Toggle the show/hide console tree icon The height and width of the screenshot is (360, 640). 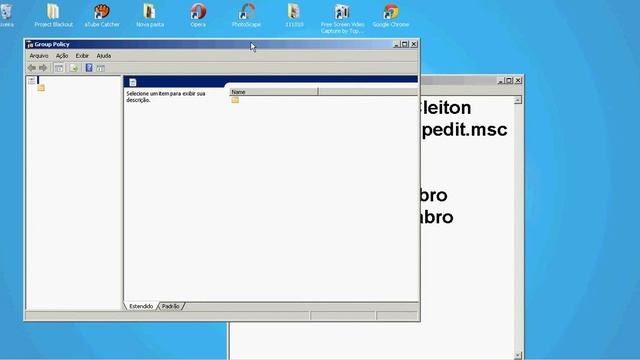pyautogui.click(x=59, y=68)
